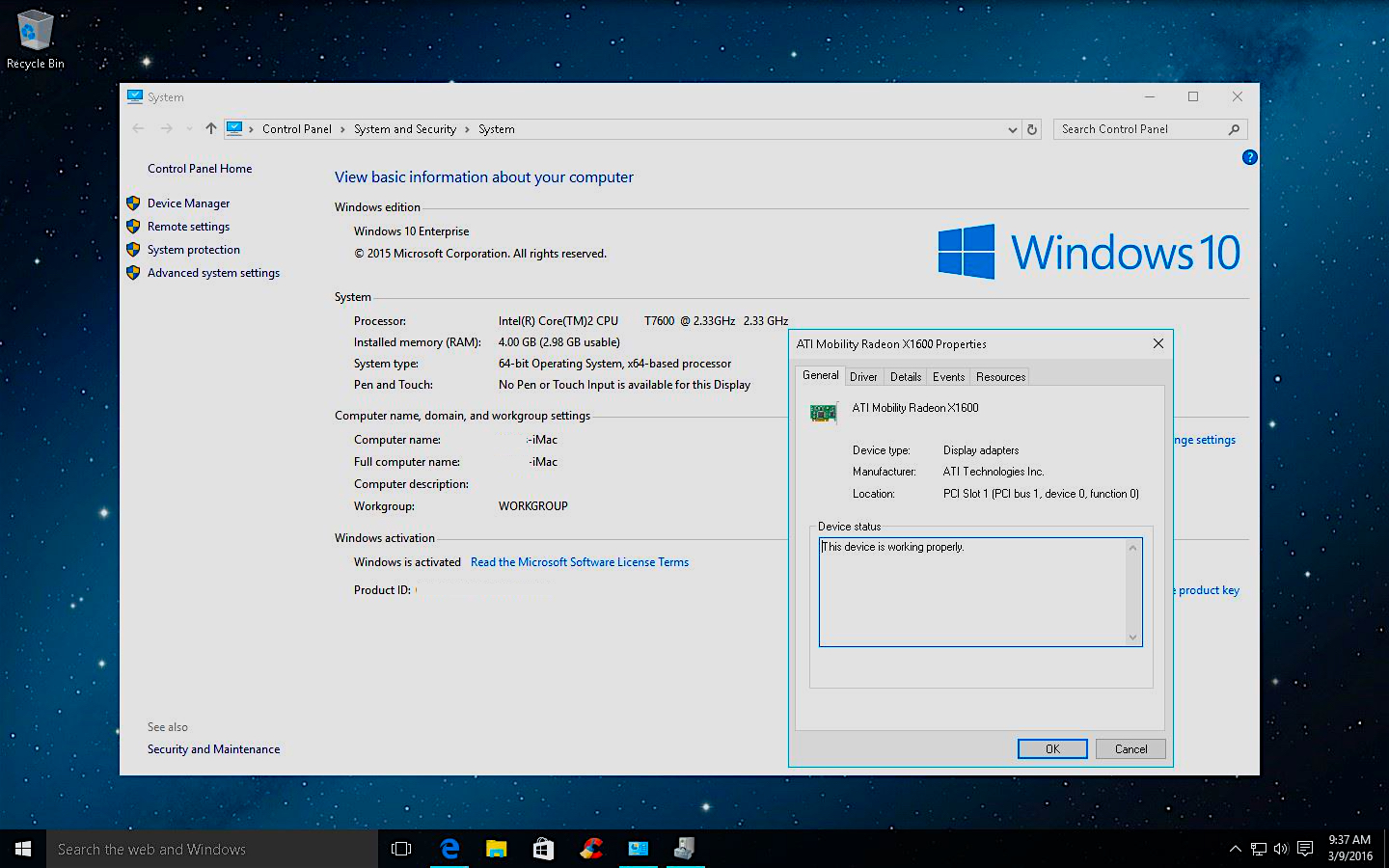Image resolution: width=1389 pixels, height=868 pixels.
Task: Expand the address bar history dropdown
Action: [1012, 129]
